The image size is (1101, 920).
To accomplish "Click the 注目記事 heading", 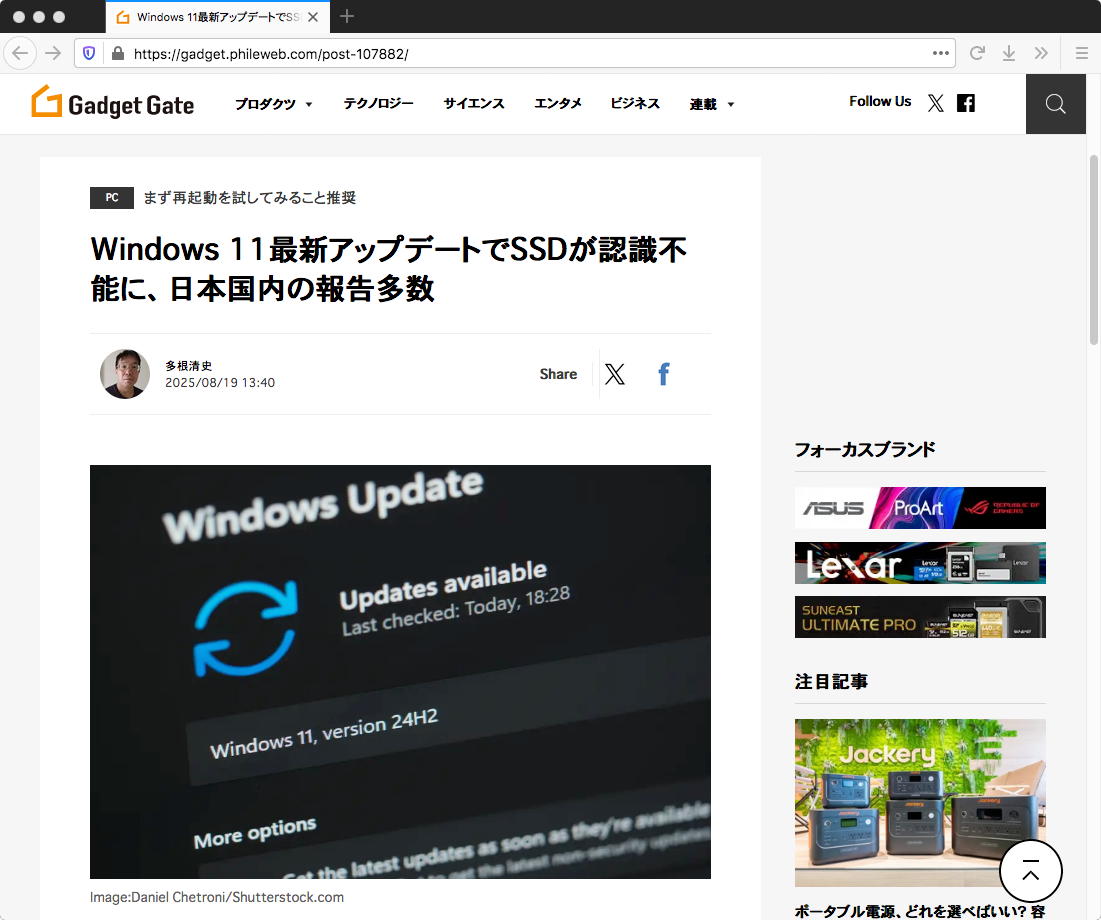I will (x=831, y=681).
